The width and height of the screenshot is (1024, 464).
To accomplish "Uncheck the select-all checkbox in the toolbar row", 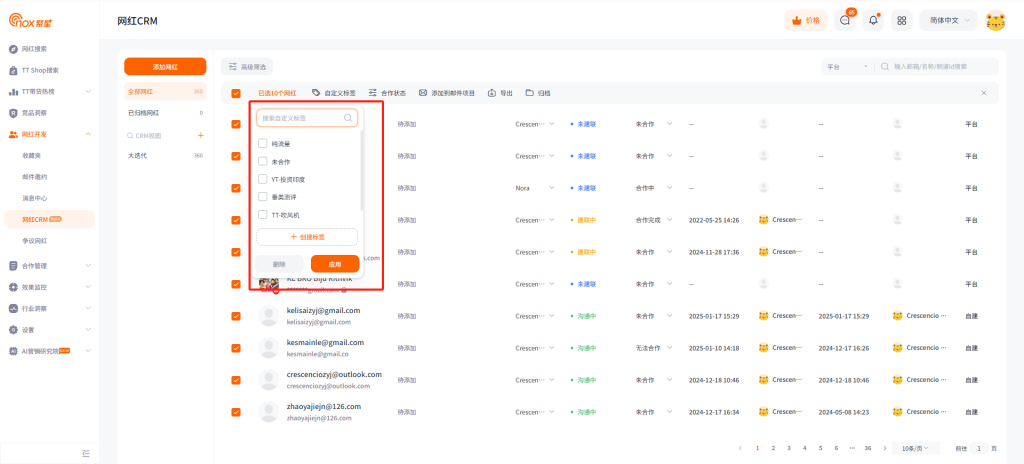I will 236,93.
